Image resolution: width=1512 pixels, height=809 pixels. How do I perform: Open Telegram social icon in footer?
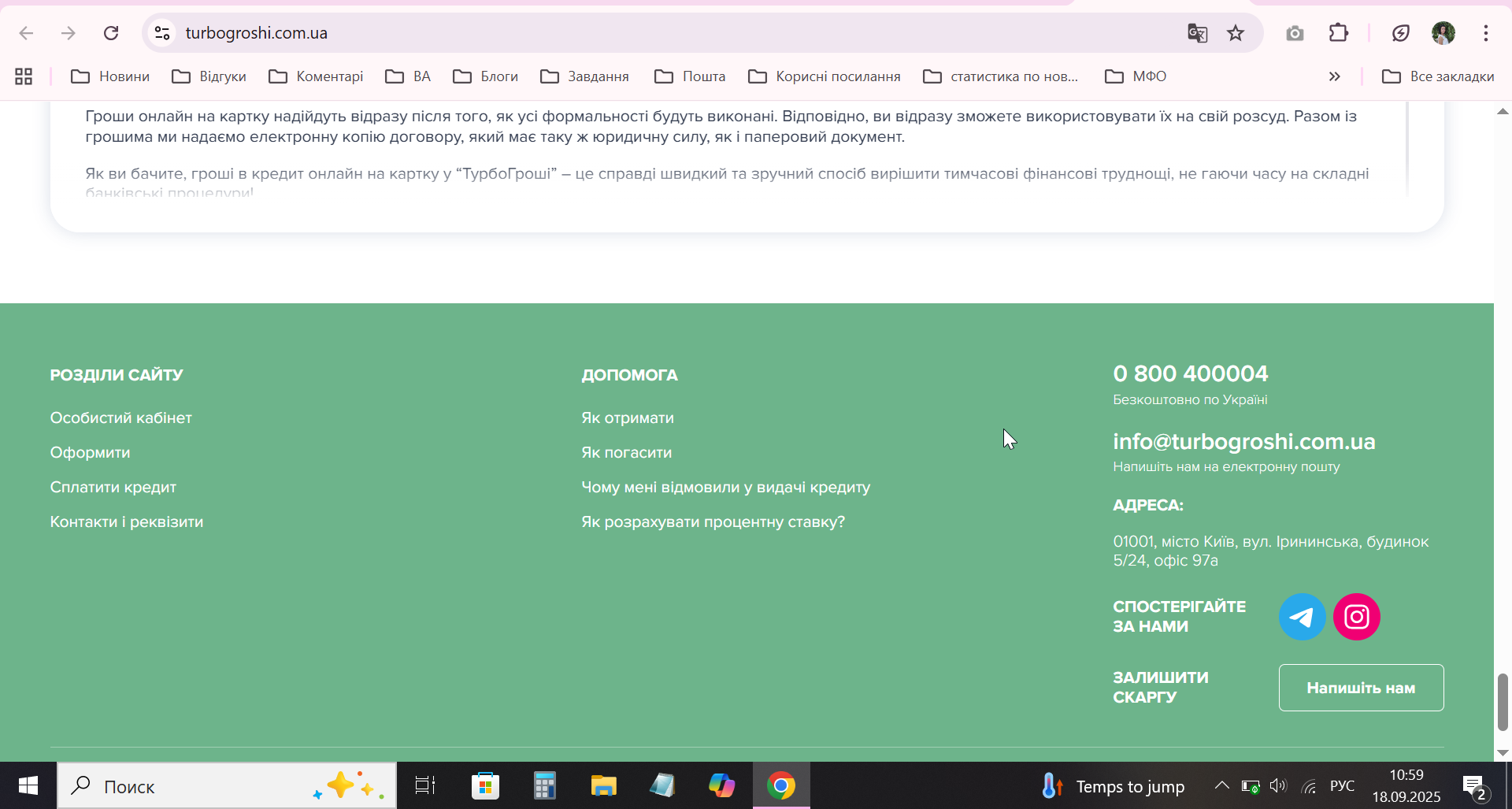(1302, 617)
